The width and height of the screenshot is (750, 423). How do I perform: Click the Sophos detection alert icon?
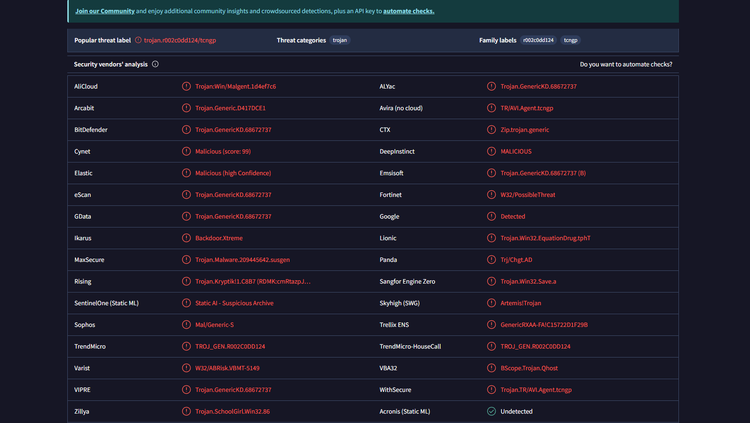[x=186, y=324]
